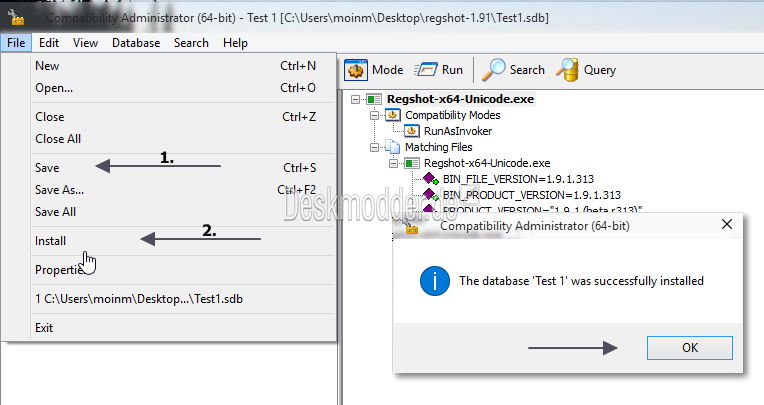764x405 pixels.
Task: Open the File menu
Action: (x=16, y=43)
